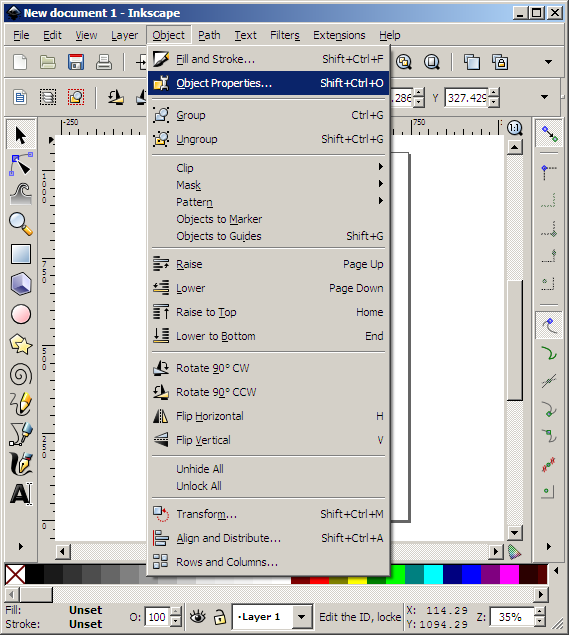Click the Print icon
569x635 pixels.
tap(104, 62)
